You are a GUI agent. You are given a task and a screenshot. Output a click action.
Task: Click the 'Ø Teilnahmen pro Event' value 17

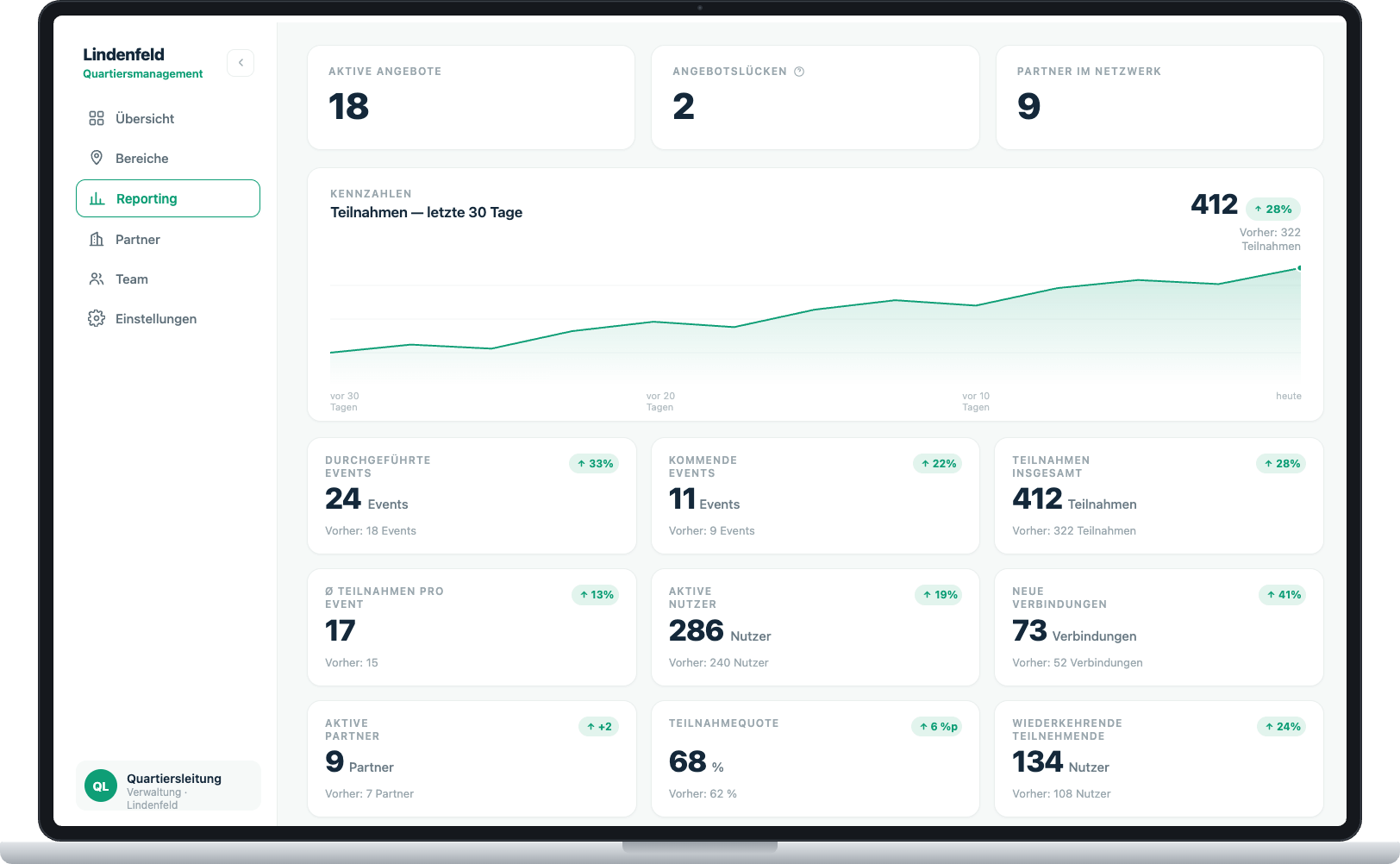pos(341,631)
